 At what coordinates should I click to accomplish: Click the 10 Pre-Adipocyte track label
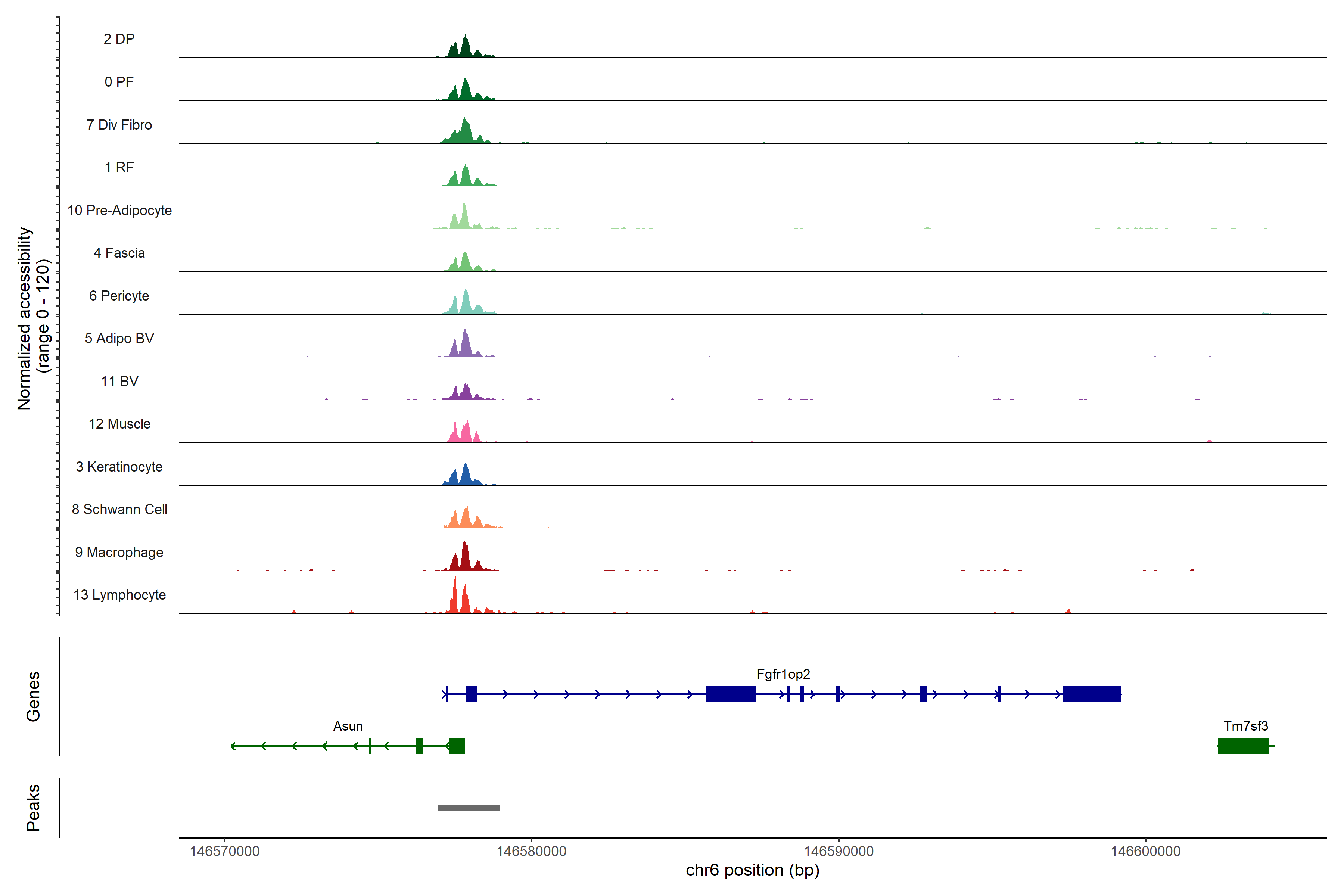(x=119, y=210)
